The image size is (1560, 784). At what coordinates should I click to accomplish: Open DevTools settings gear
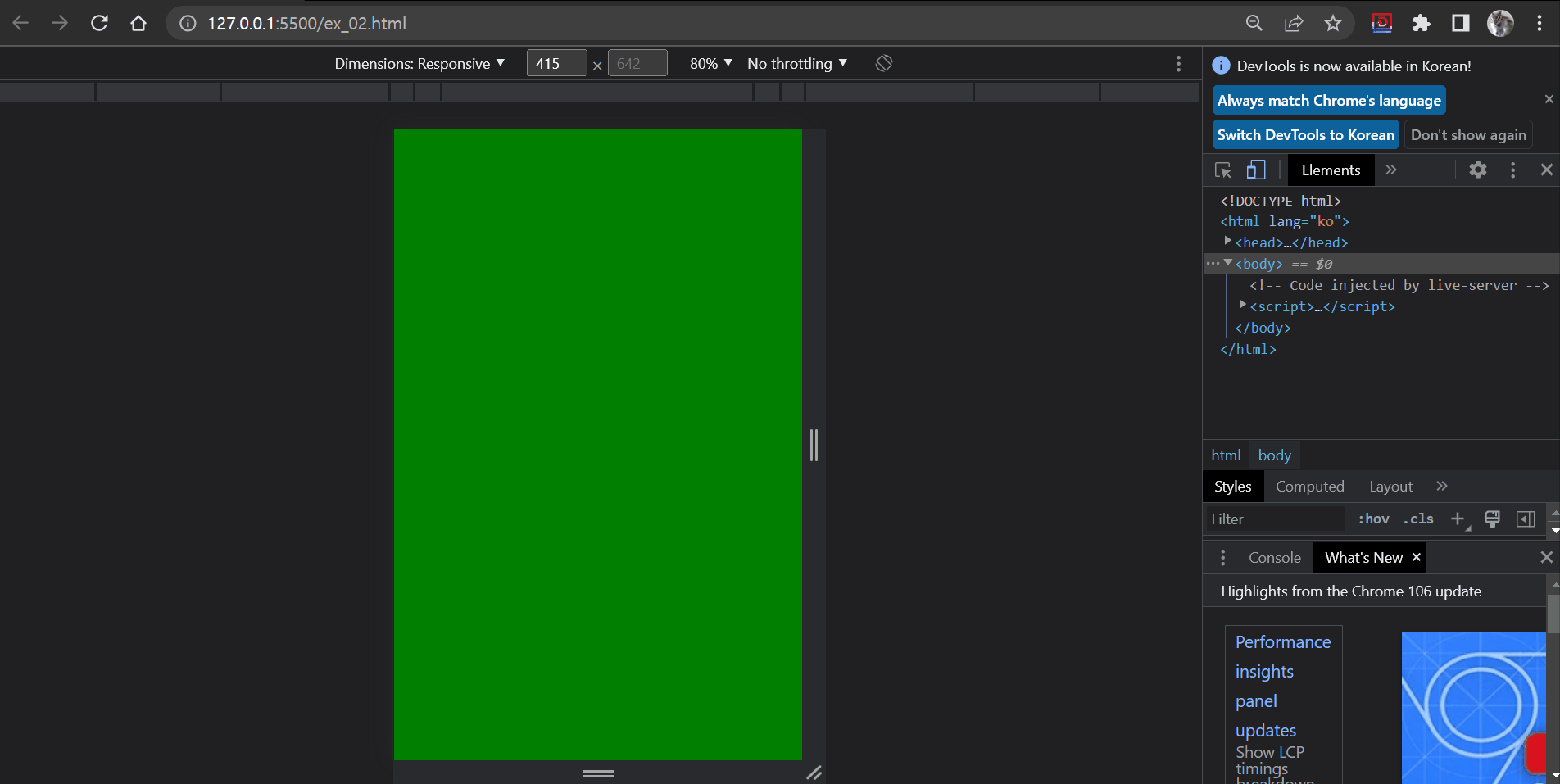pos(1478,170)
